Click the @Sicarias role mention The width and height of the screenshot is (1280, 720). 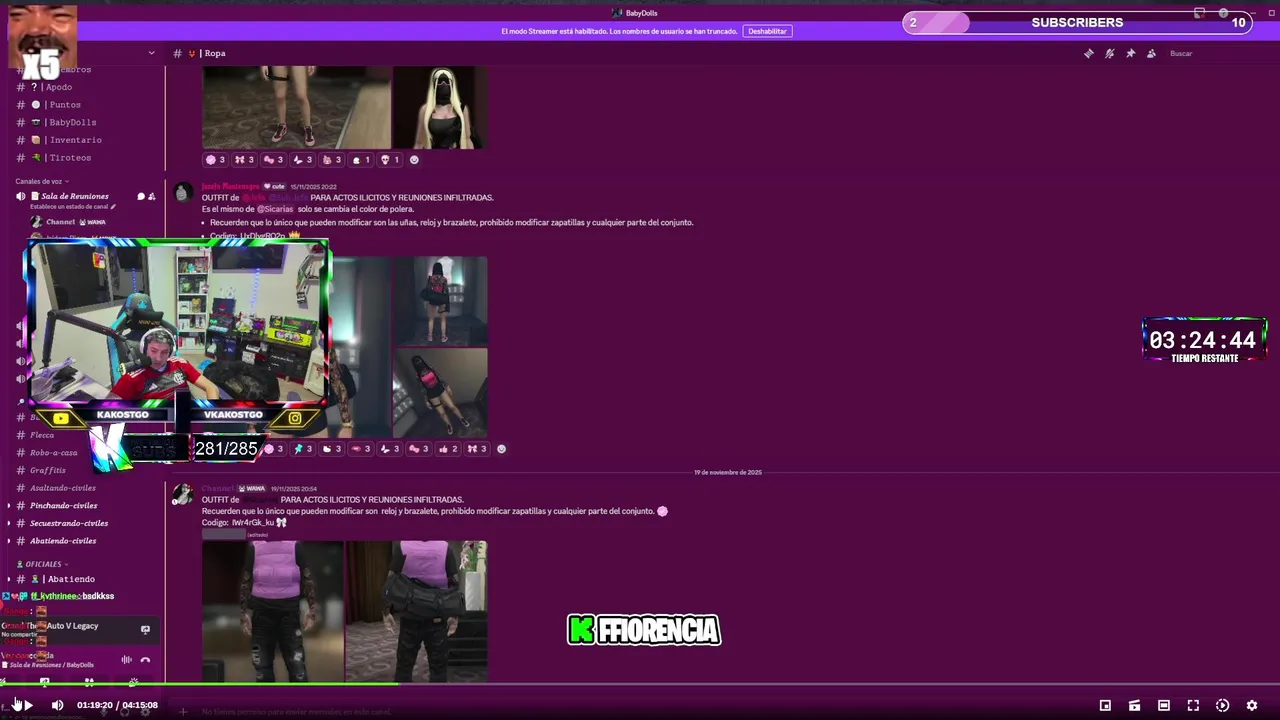[275, 209]
